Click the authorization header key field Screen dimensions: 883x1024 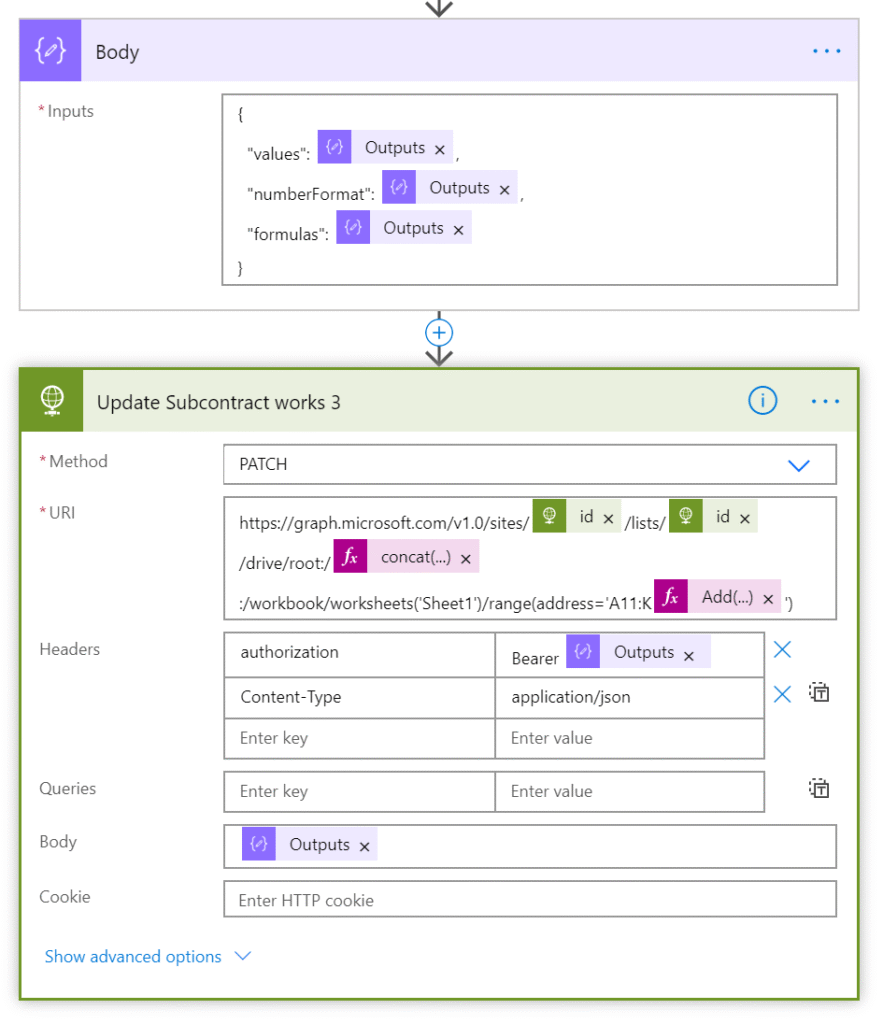359,654
